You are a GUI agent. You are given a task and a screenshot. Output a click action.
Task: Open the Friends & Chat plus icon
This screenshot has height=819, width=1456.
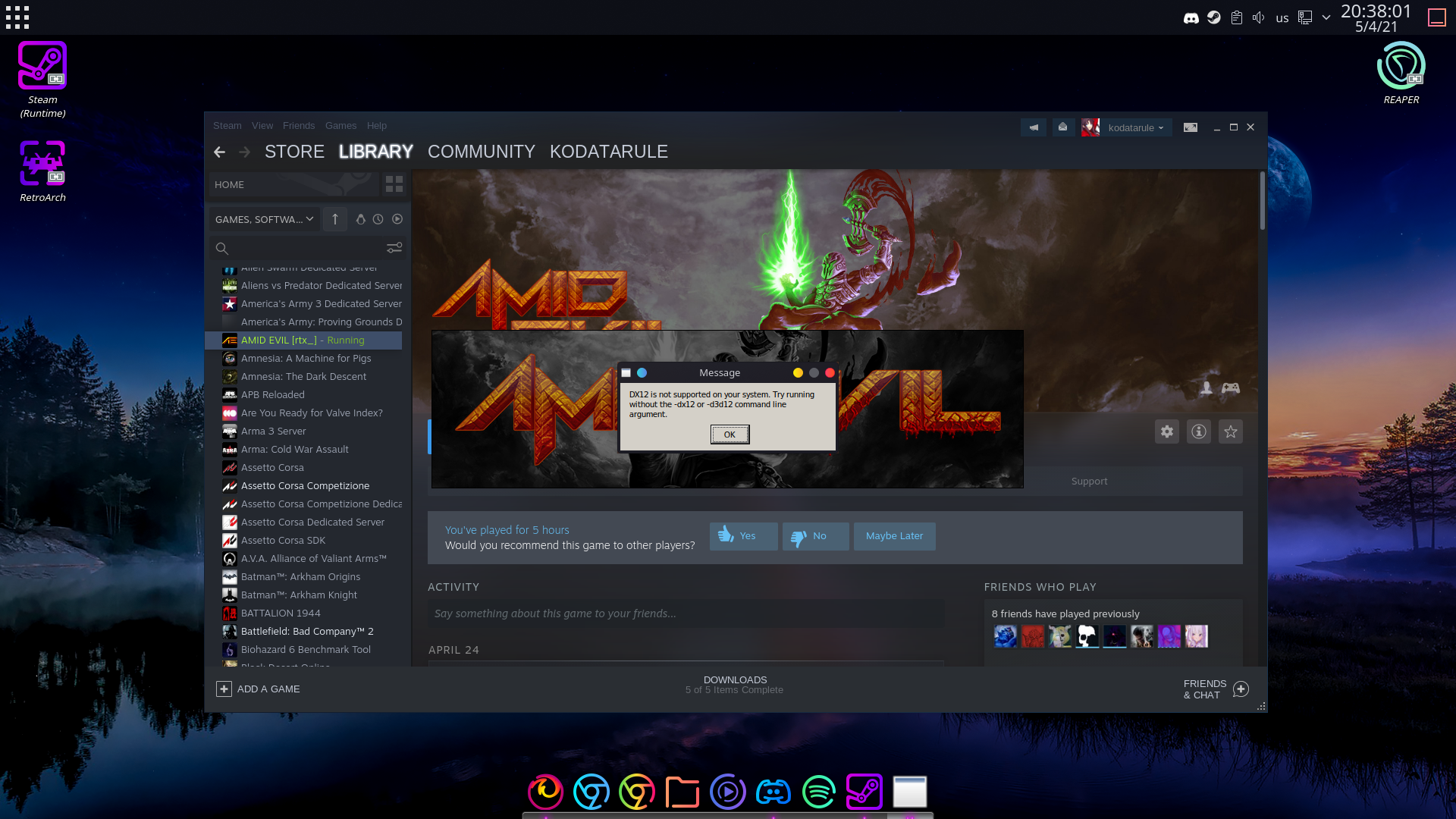(x=1241, y=689)
